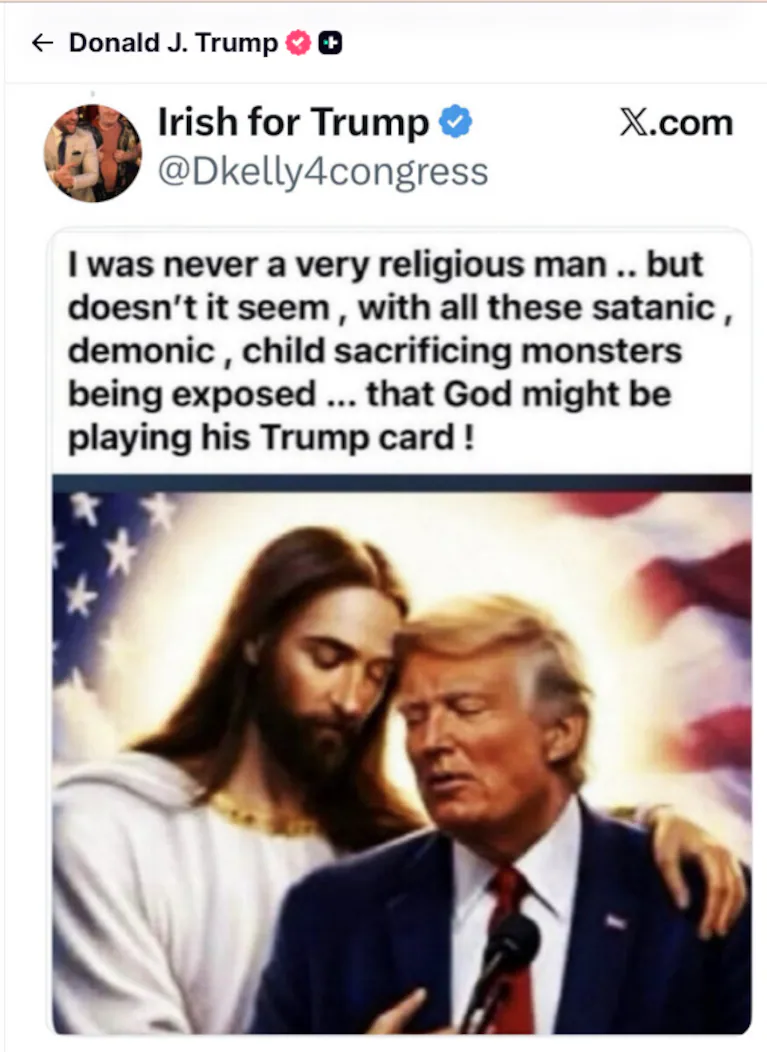Click the red verified badge beside Donald J. Trump
This screenshot has height=1052, width=767.
coord(298,43)
